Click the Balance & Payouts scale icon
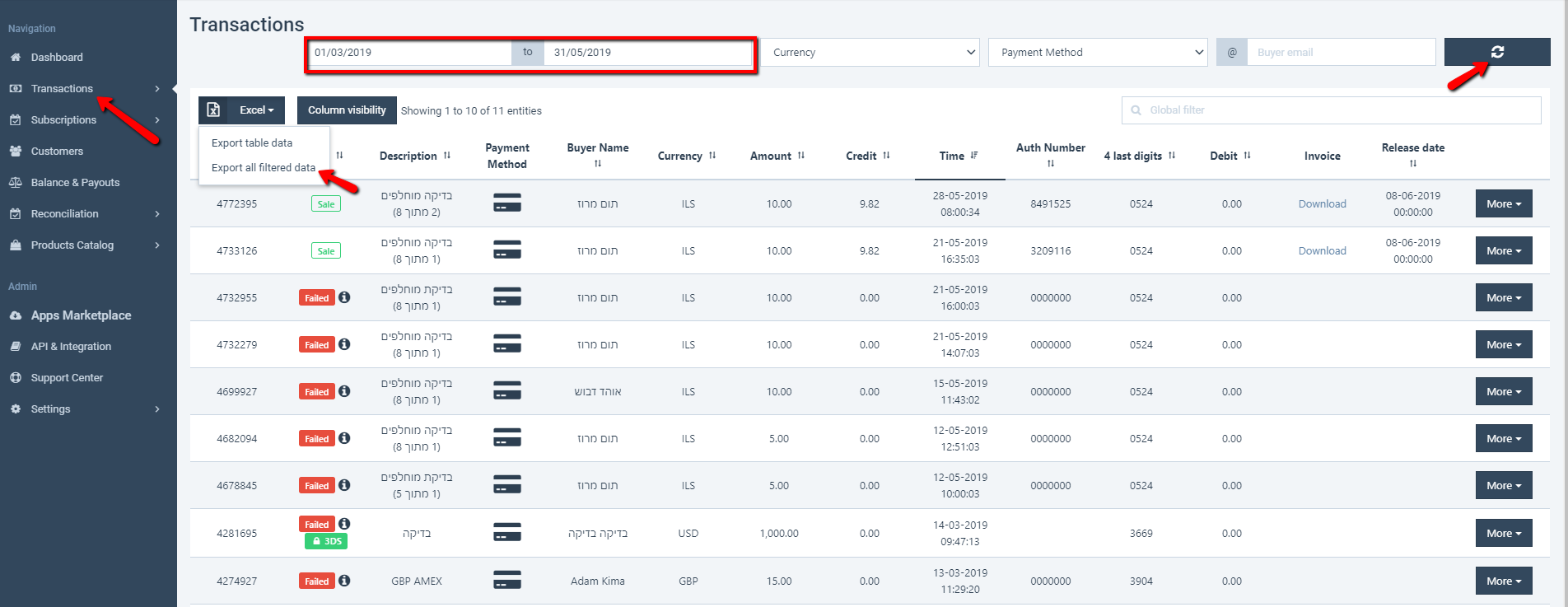The height and width of the screenshot is (607, 1568). (x=16, y=183)
